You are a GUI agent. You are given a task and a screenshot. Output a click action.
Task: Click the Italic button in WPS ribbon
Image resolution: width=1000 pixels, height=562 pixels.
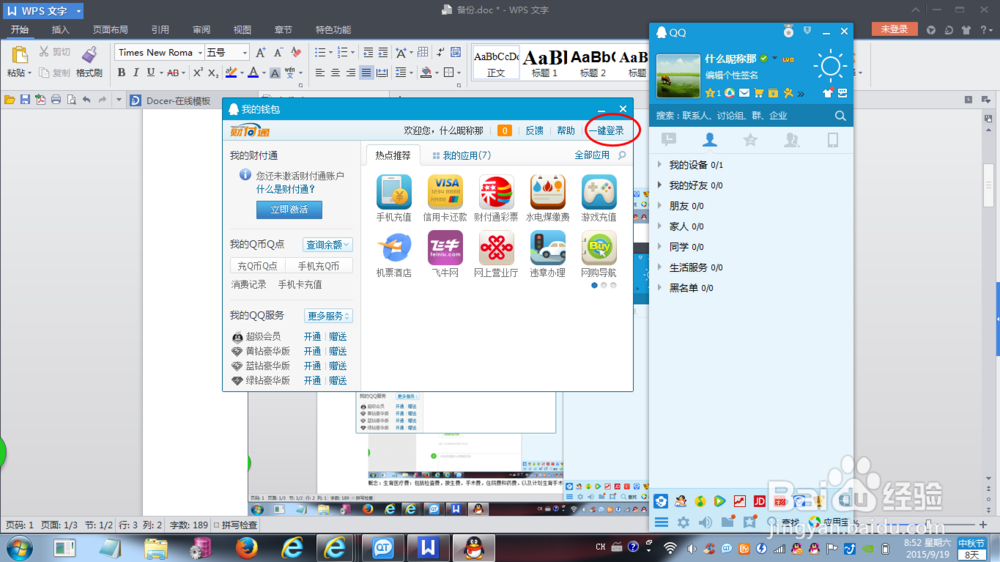click(x=136, y=73)
